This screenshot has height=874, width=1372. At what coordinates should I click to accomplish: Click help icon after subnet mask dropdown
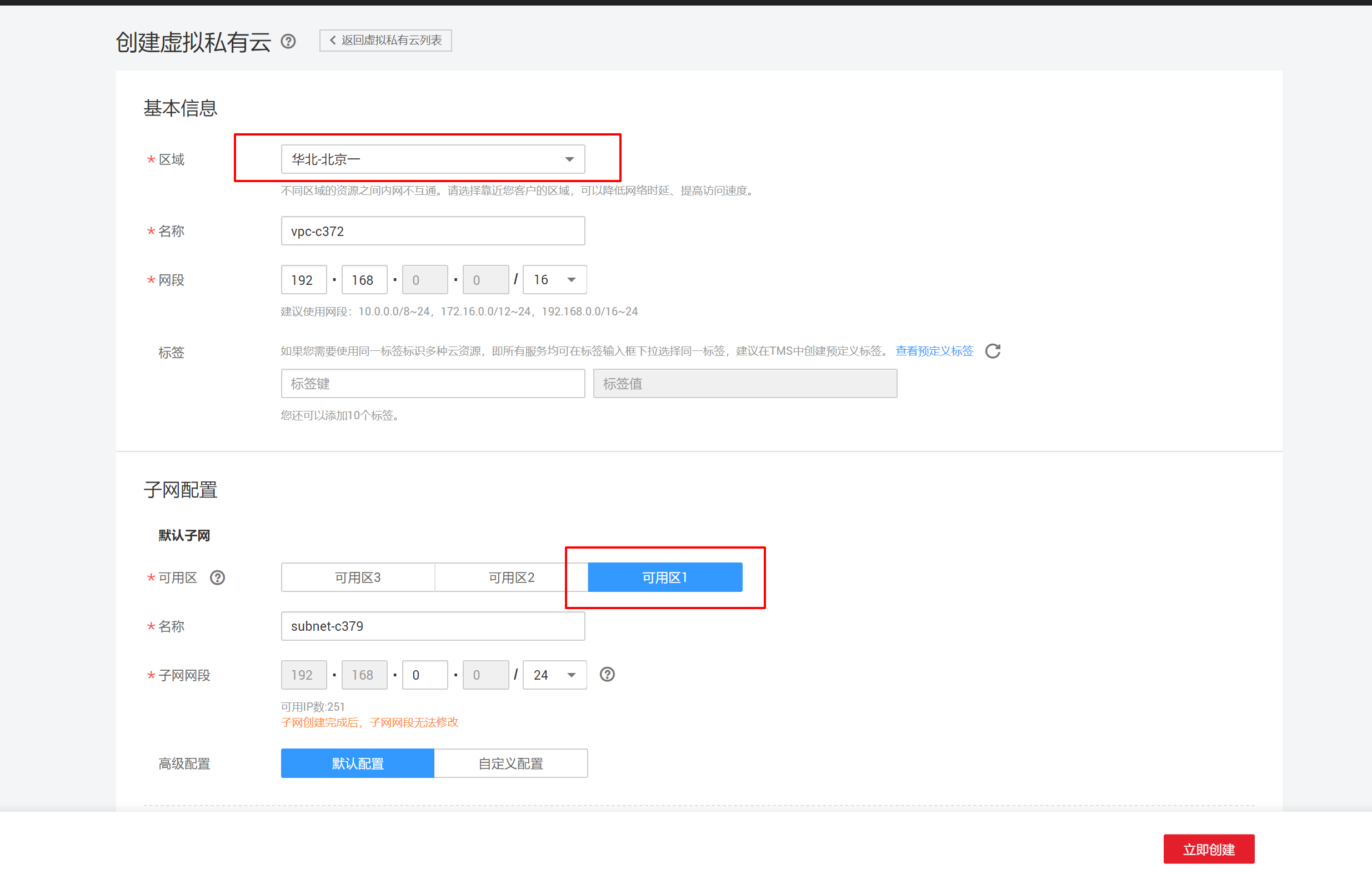(x=607, y=675)
